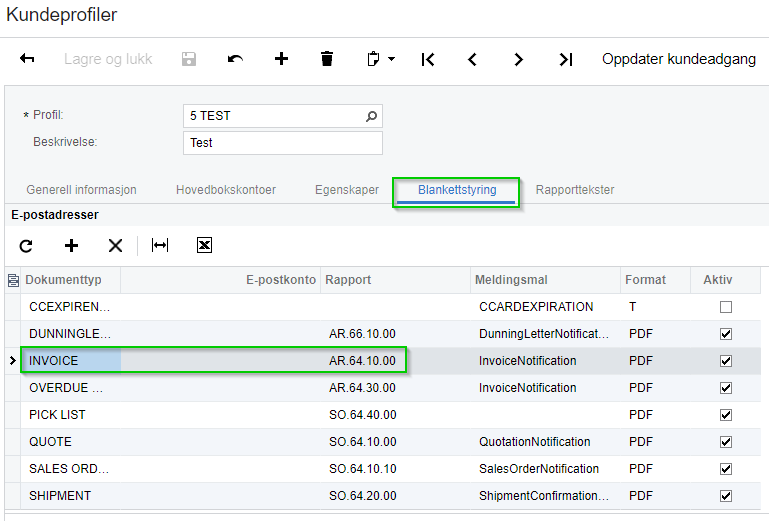Screen dimensions: 769x521
Task: Toggle Aktiv checkbox for INVOICE row
Action: click(726, 361)
